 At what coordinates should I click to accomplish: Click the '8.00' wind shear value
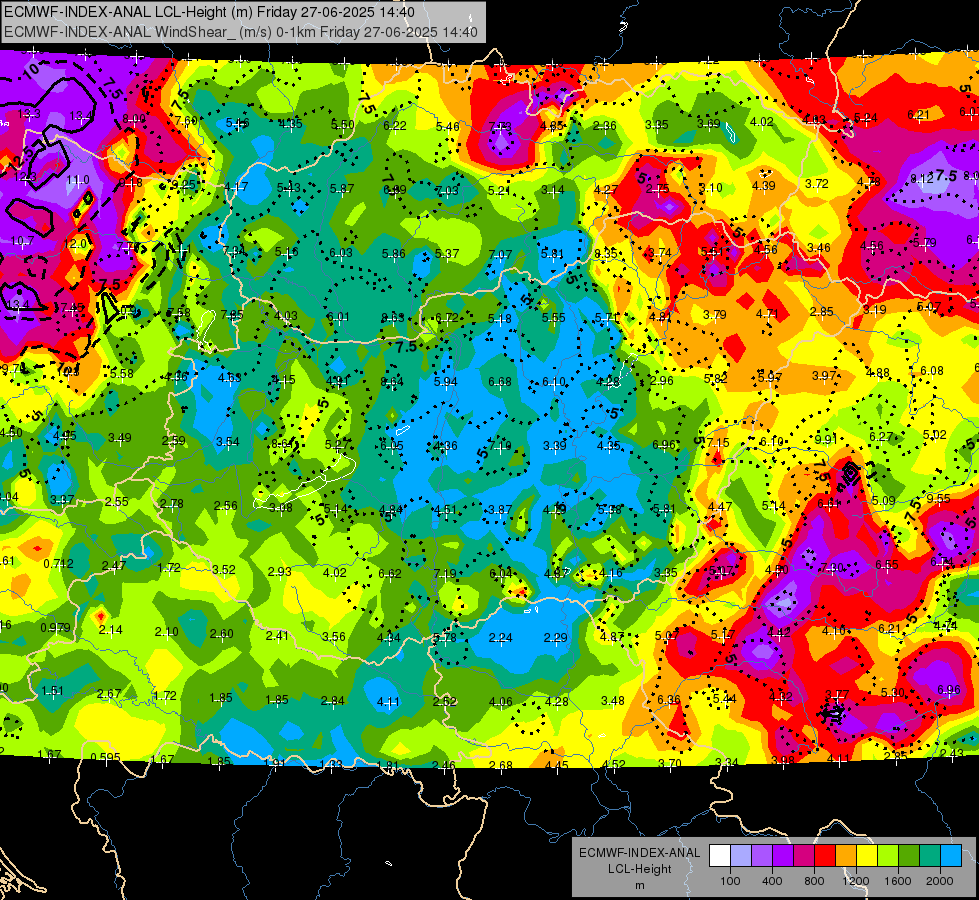click(134, 119)
